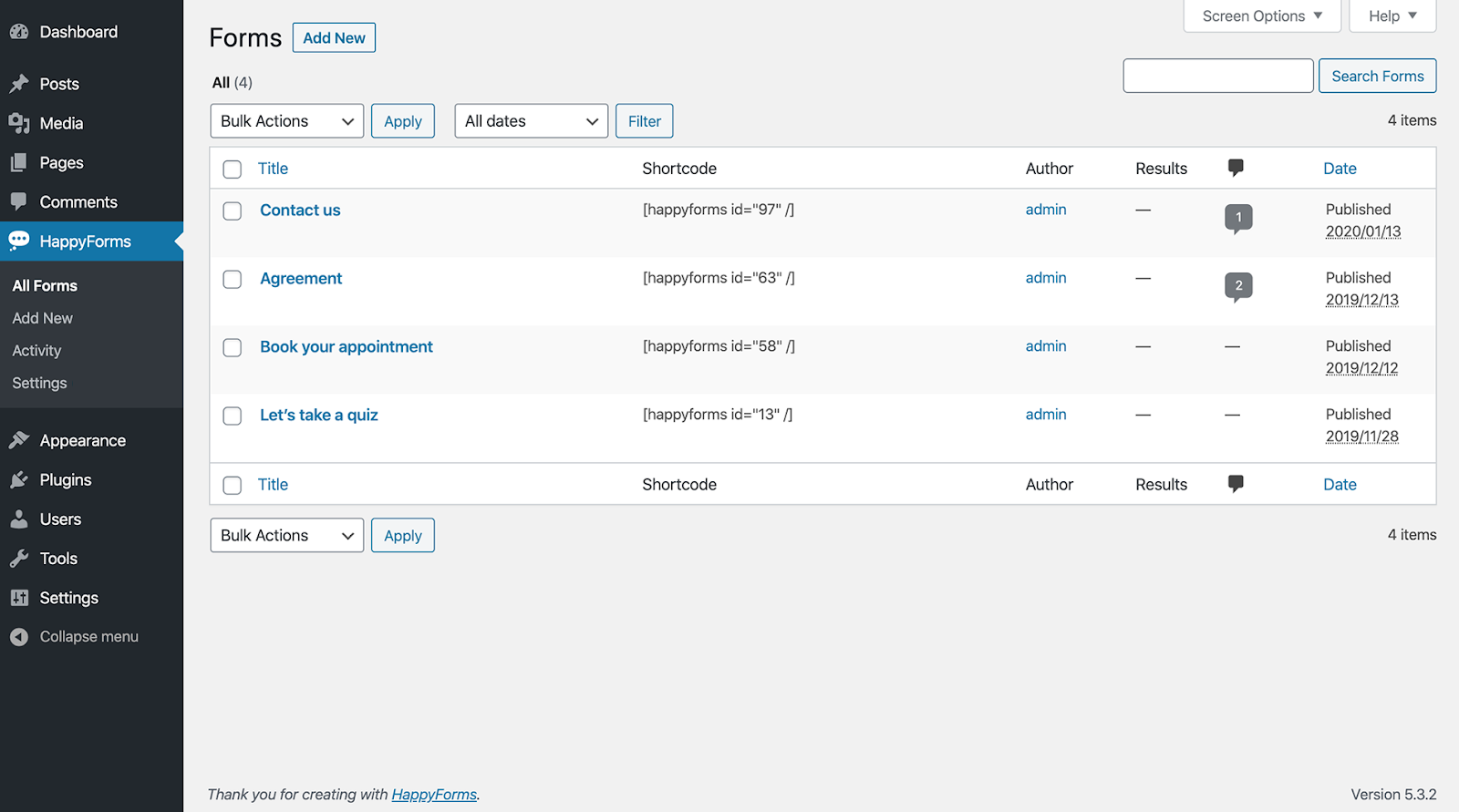
Task: Open the bottom Bulk Actions dropdown
Action: click(287, 536)
